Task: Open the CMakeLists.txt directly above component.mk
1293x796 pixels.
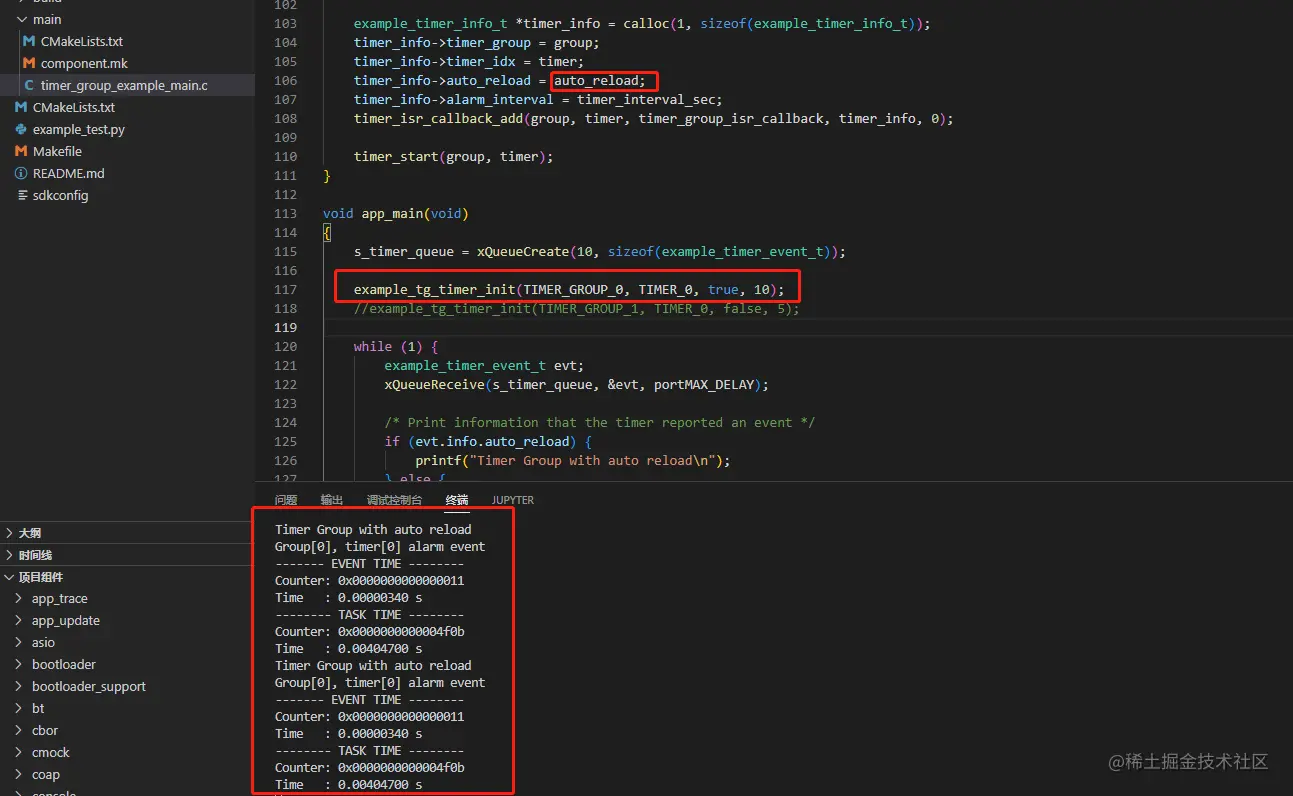Action: click(x=82, y=42)
